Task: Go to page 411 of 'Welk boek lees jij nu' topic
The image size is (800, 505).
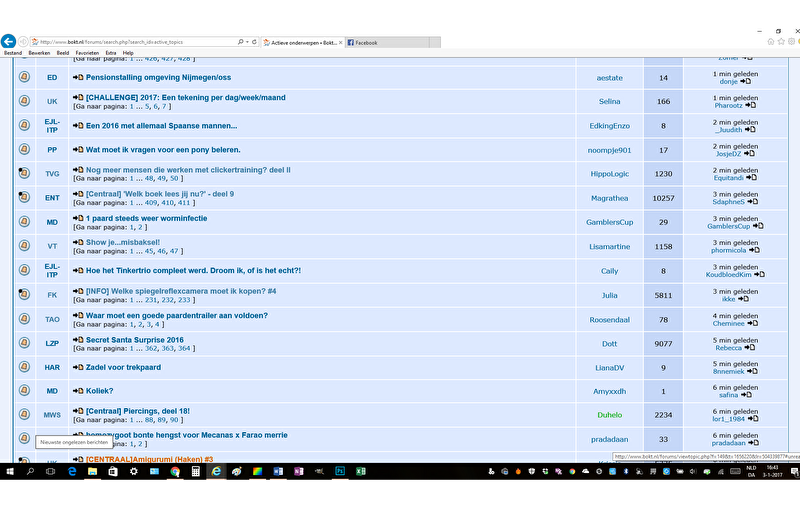Action: coord(184,202)
